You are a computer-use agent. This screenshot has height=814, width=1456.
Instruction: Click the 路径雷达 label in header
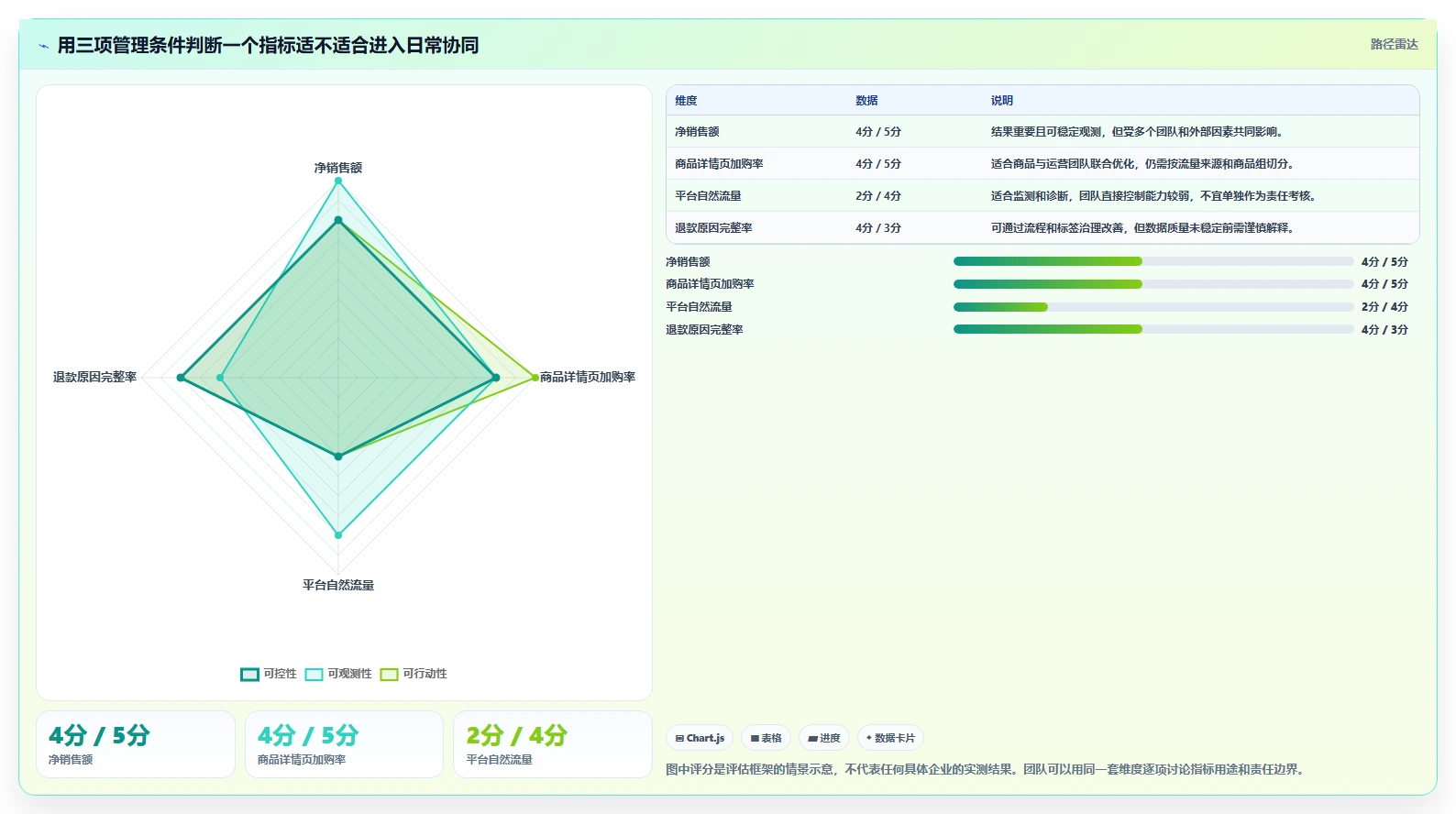point(1394,44)
